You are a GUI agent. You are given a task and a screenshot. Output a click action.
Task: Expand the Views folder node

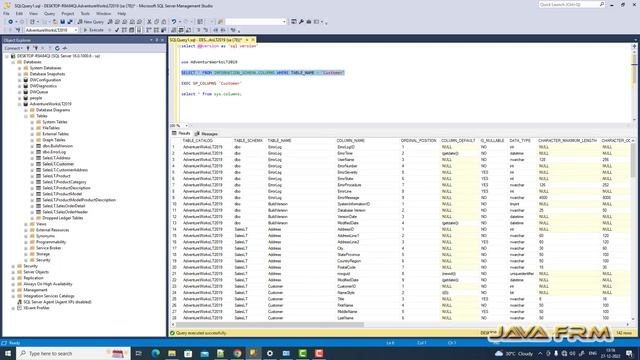(26, 224)
